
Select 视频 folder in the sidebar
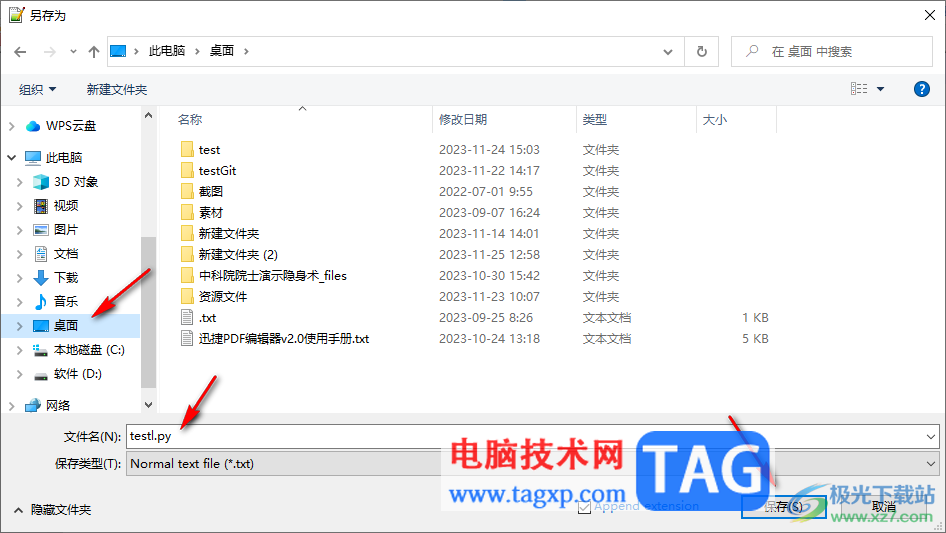[66, 206]
